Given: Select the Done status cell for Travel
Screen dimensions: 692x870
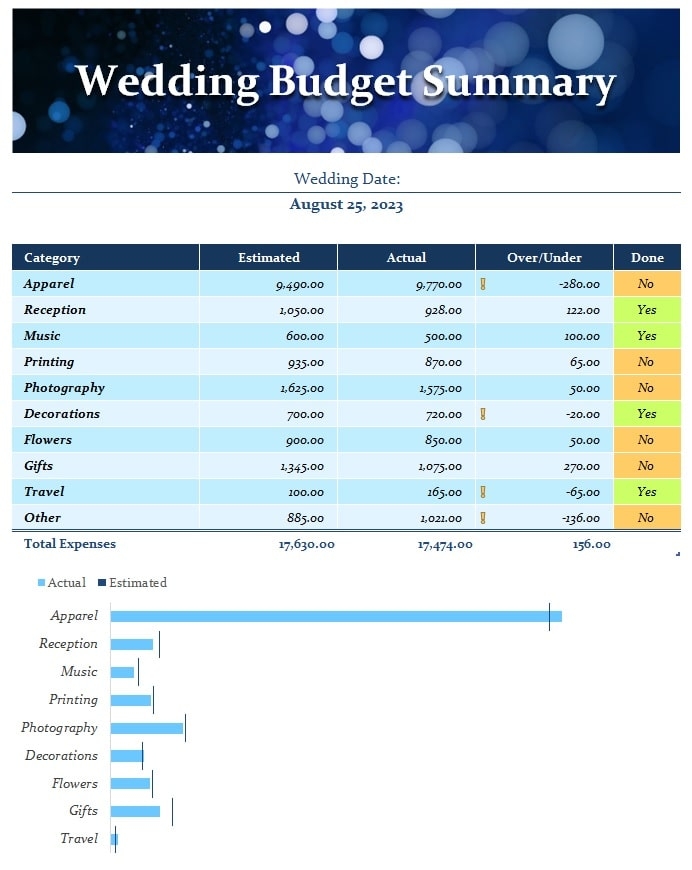Looking at the screenshot, I should click(646, 492).
